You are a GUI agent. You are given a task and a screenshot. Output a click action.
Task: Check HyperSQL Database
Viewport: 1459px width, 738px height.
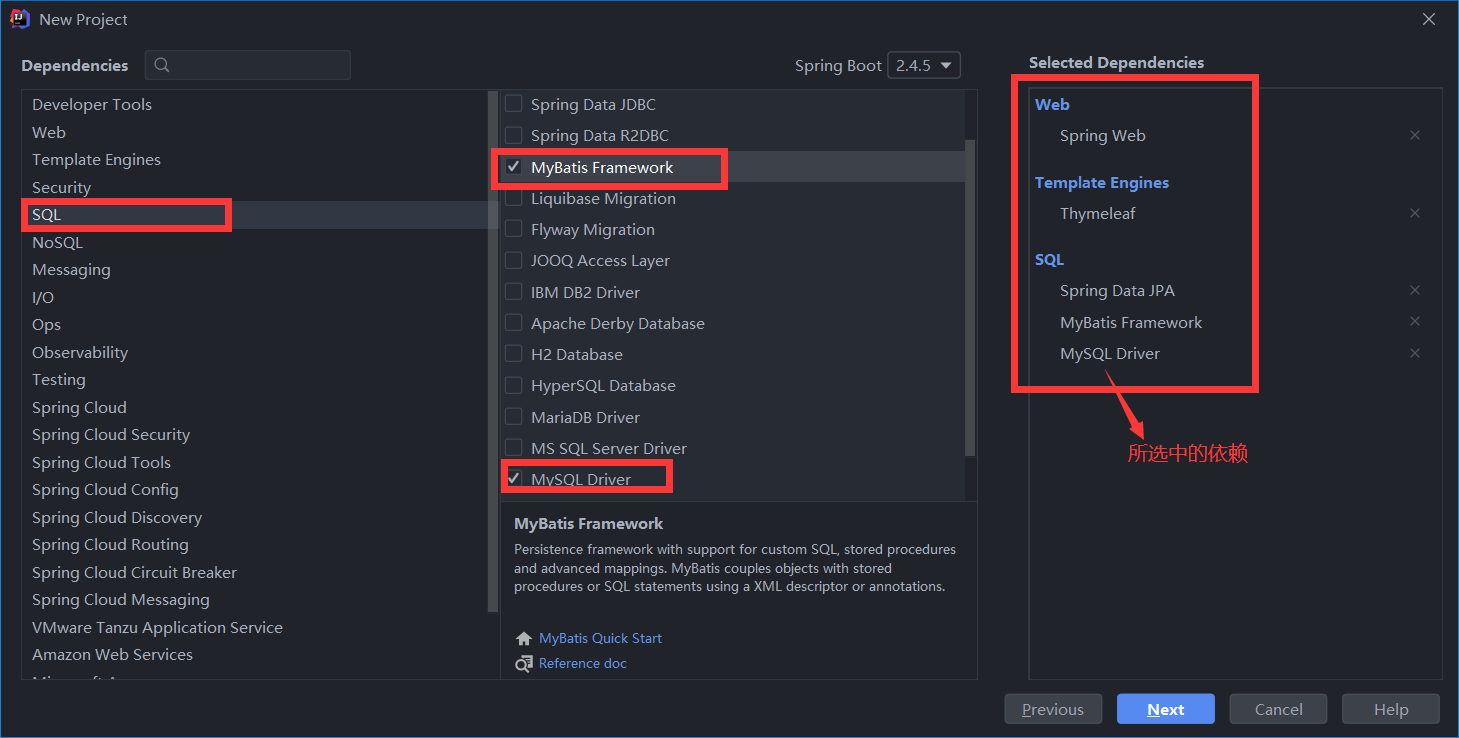(x=513, y=385)
